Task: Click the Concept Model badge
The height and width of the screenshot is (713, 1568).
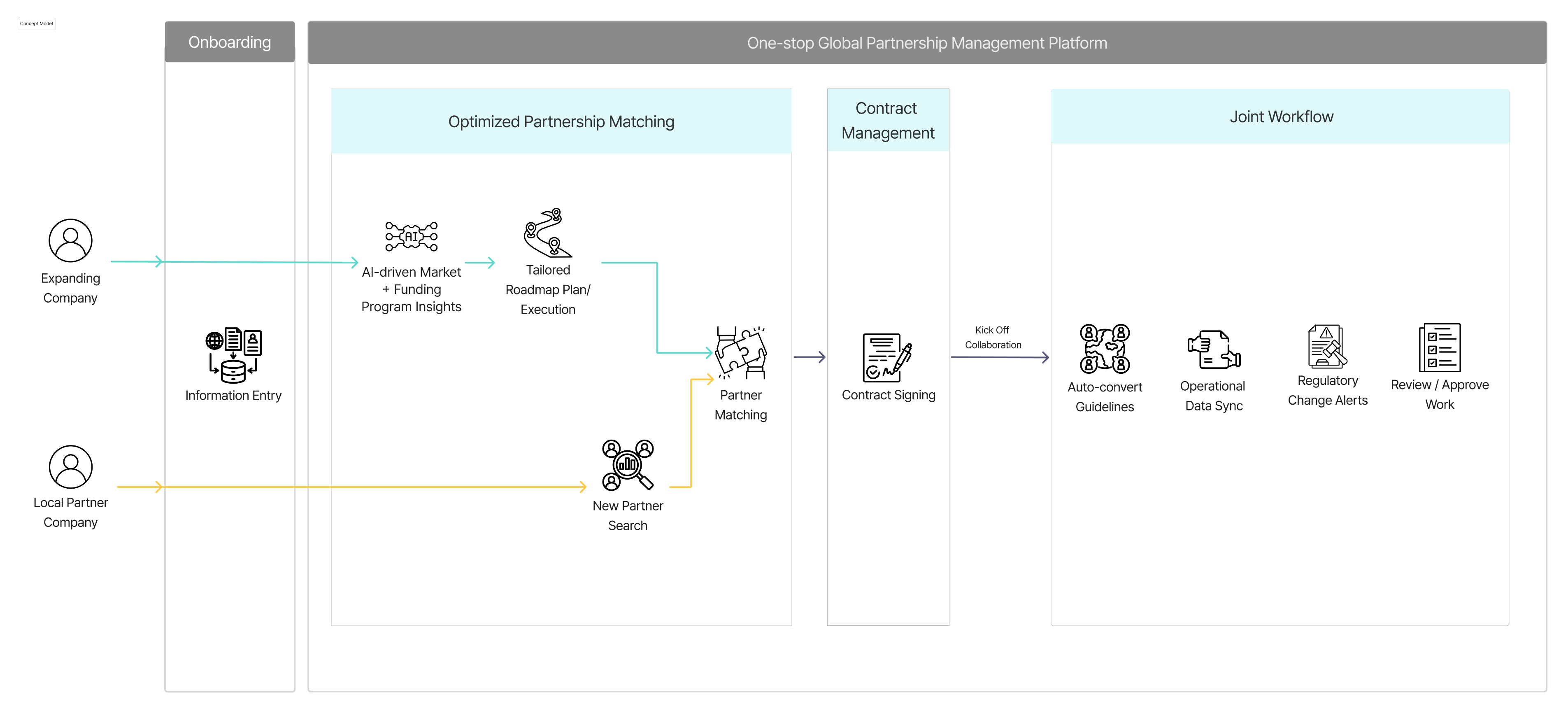Action: click(x=36, y=24)
